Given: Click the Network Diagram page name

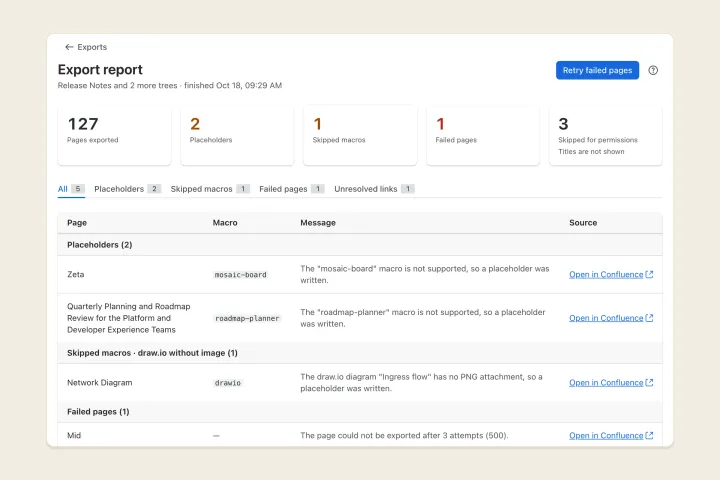Looking at the screenshot, I should [x=100, y=383].
